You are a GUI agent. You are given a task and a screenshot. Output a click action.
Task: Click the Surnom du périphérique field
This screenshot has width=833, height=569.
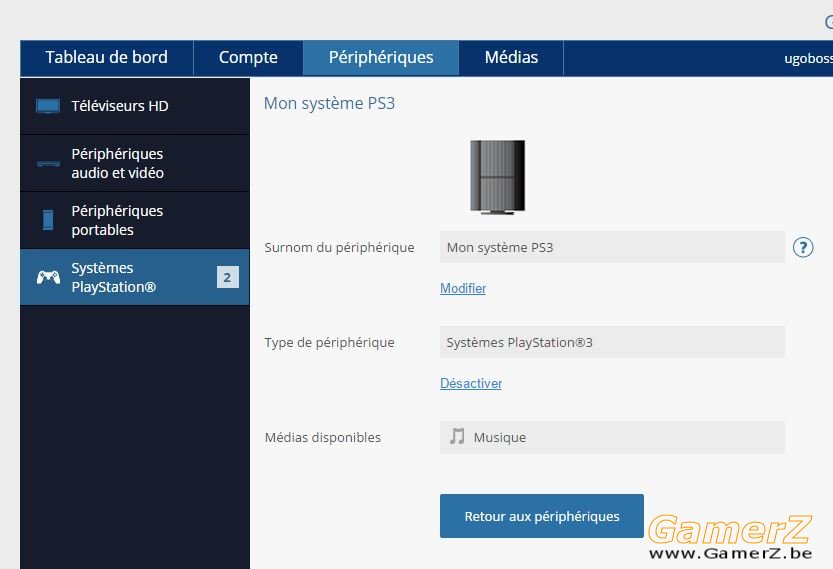coord(612,247)
